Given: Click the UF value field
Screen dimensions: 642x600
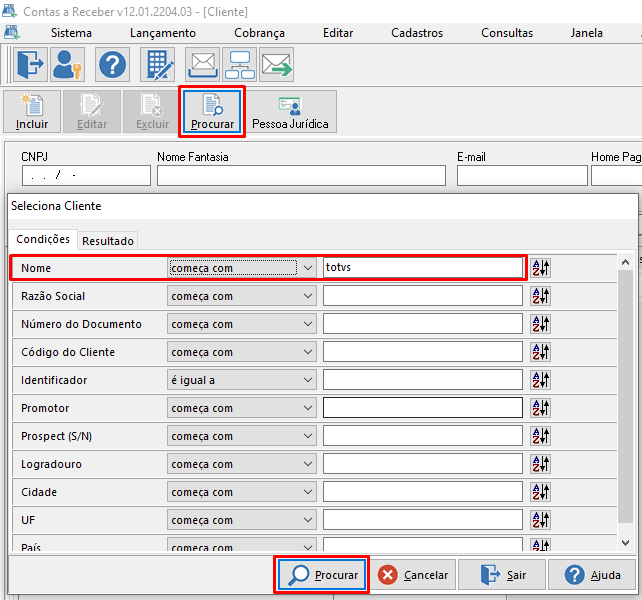Looking at the screenshot, I should 423,520.
